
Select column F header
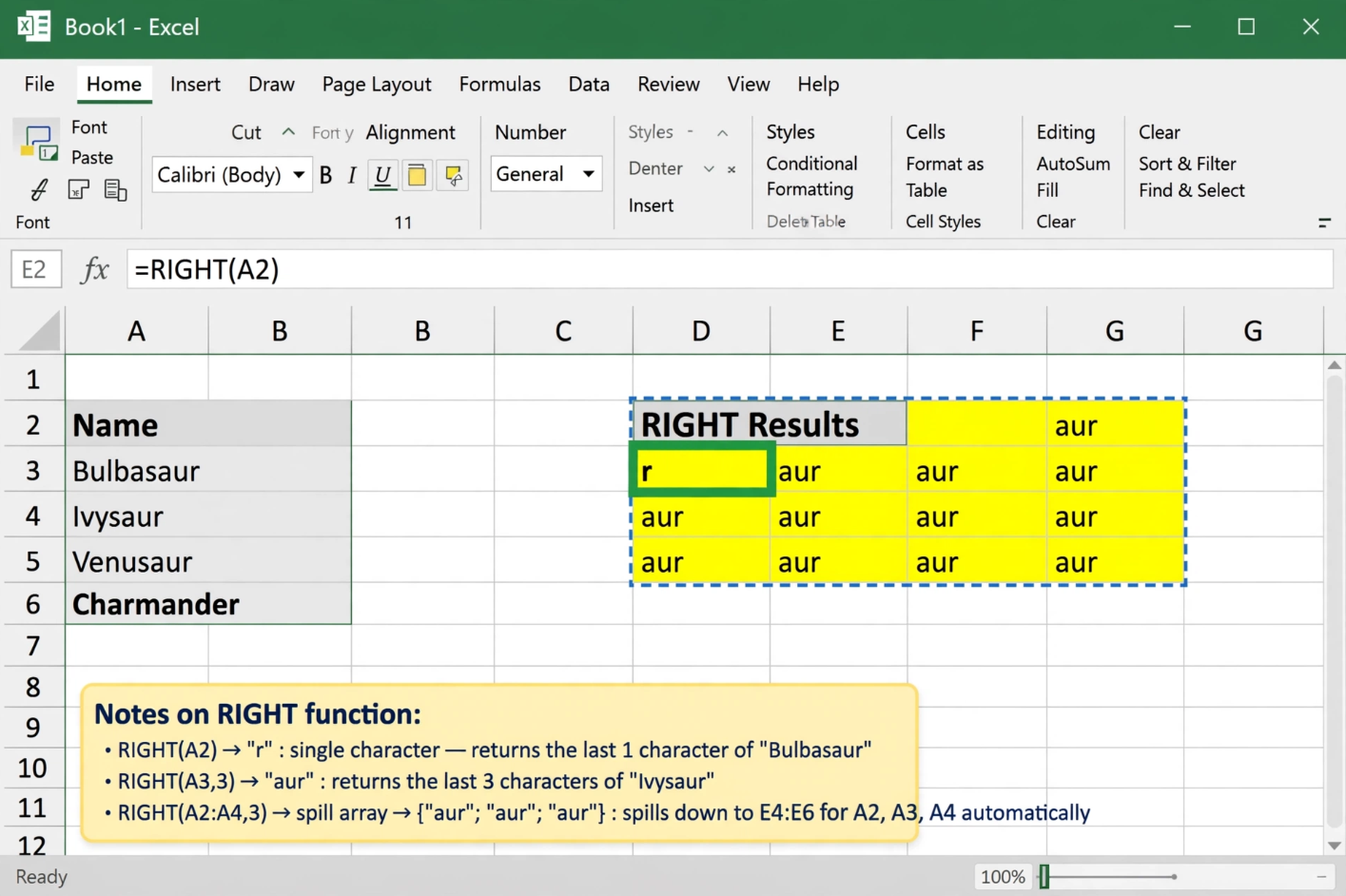pyautogui.click(x=977, y=331)
